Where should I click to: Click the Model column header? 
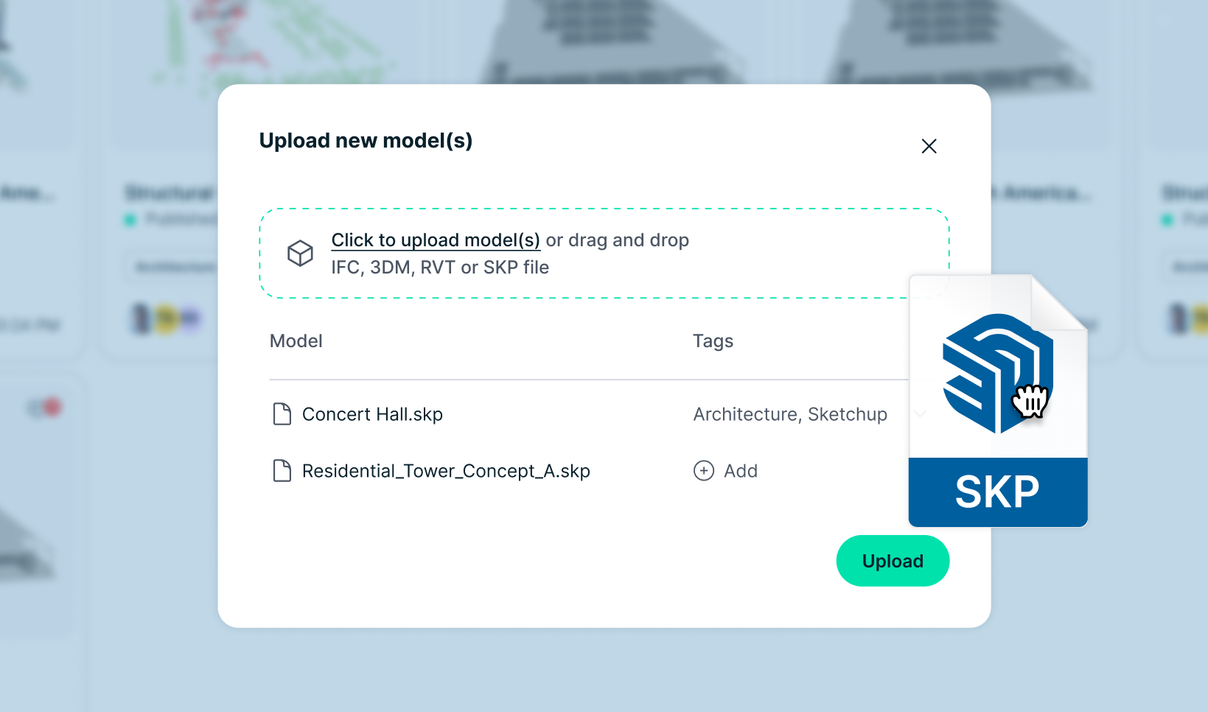(296, 341)
